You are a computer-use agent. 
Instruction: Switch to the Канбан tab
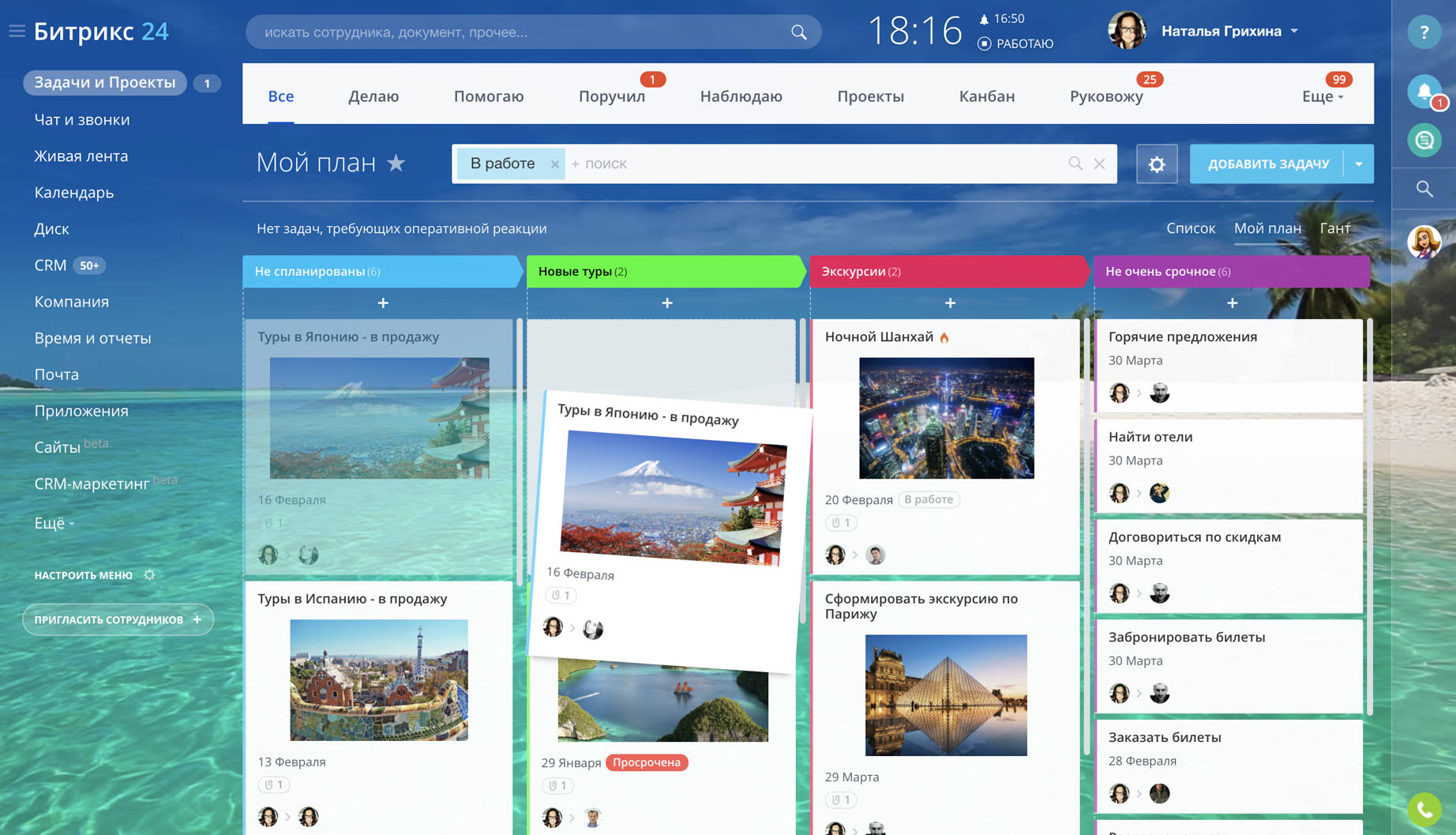[986, 96]
